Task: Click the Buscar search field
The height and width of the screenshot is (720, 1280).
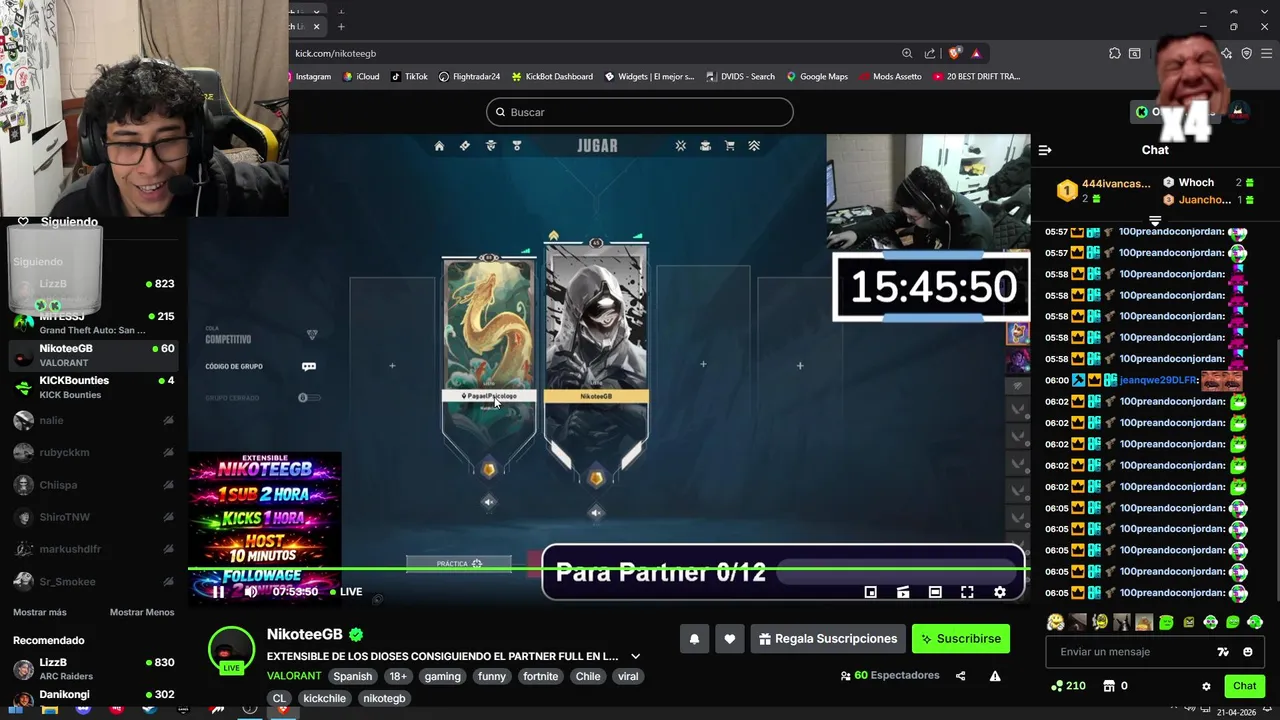Action: (x=640, y=112)
